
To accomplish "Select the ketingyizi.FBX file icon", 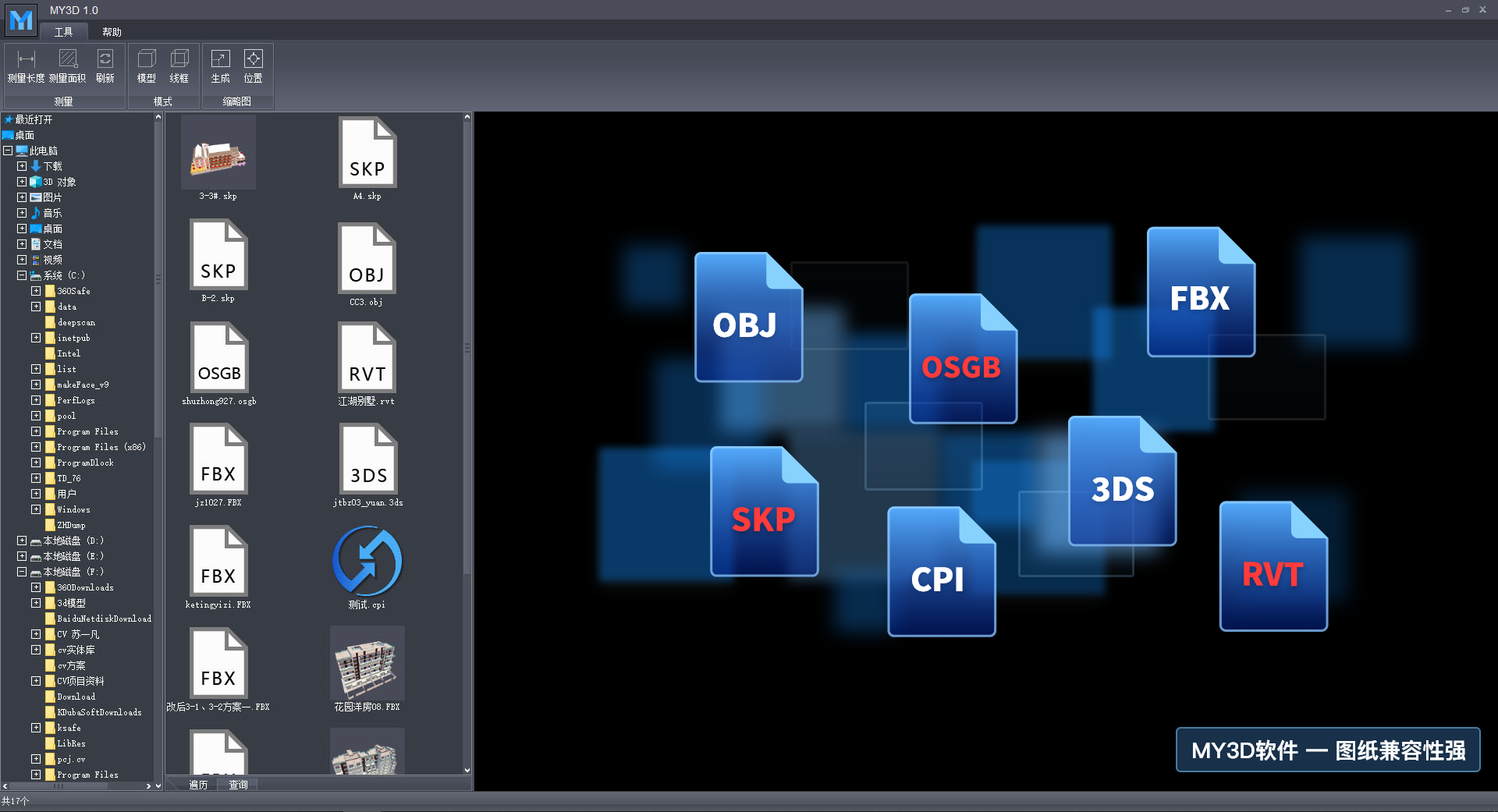I will click(x=218, y=561).
